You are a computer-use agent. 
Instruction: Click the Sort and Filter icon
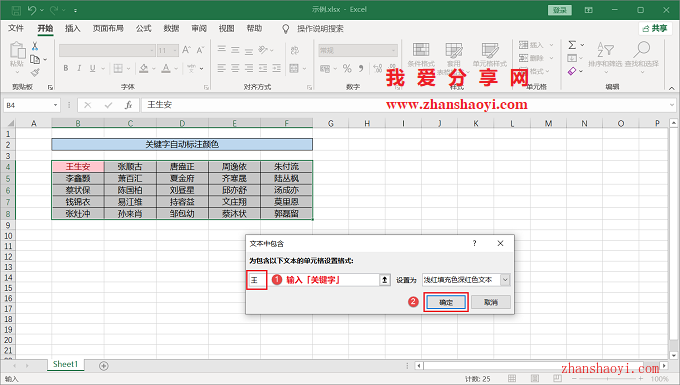(605, 49)
